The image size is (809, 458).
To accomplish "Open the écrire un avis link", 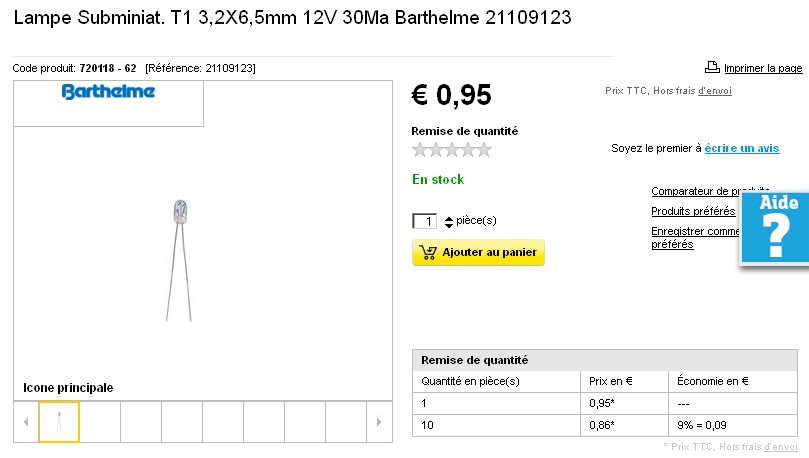I will [x=741, y=148].
